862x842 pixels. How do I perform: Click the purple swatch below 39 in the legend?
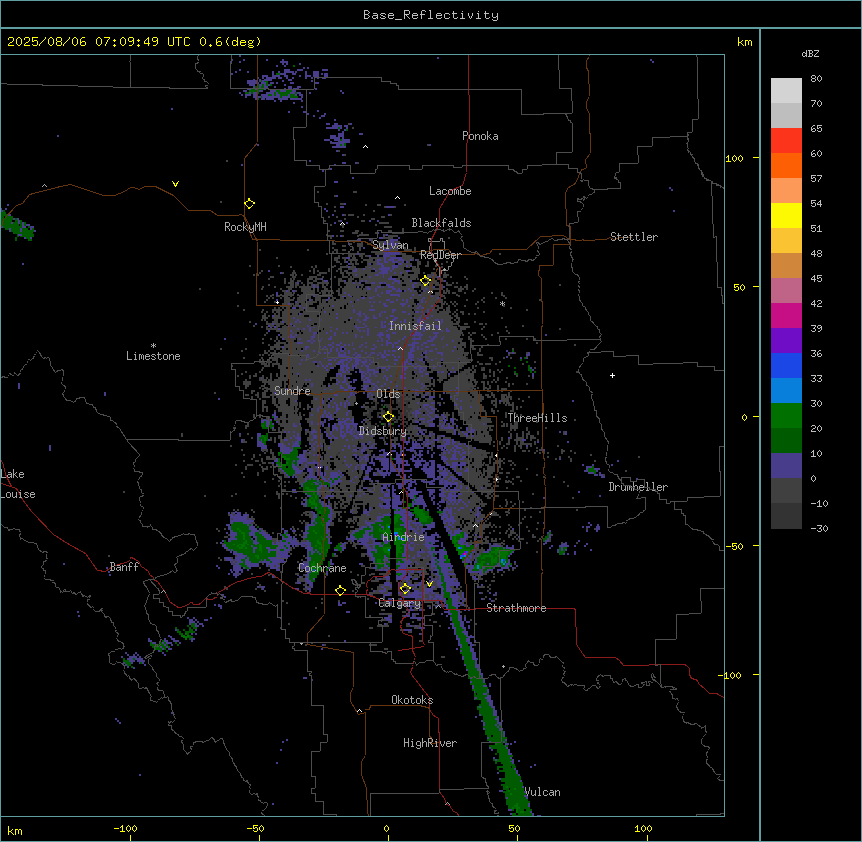tap(786, 340)
